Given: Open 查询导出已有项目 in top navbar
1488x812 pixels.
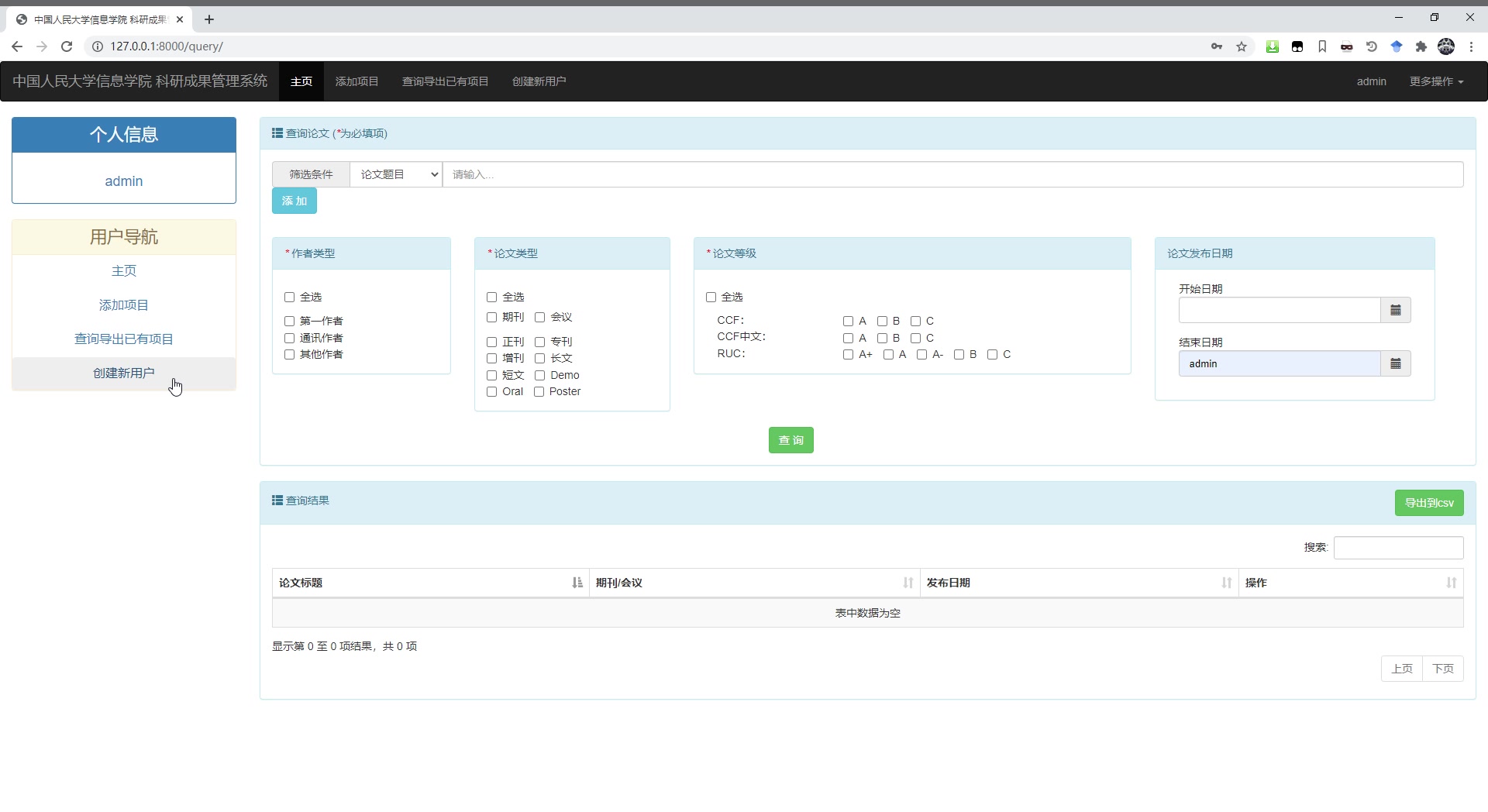Looking at the screenshot, I should pos(445,81).
